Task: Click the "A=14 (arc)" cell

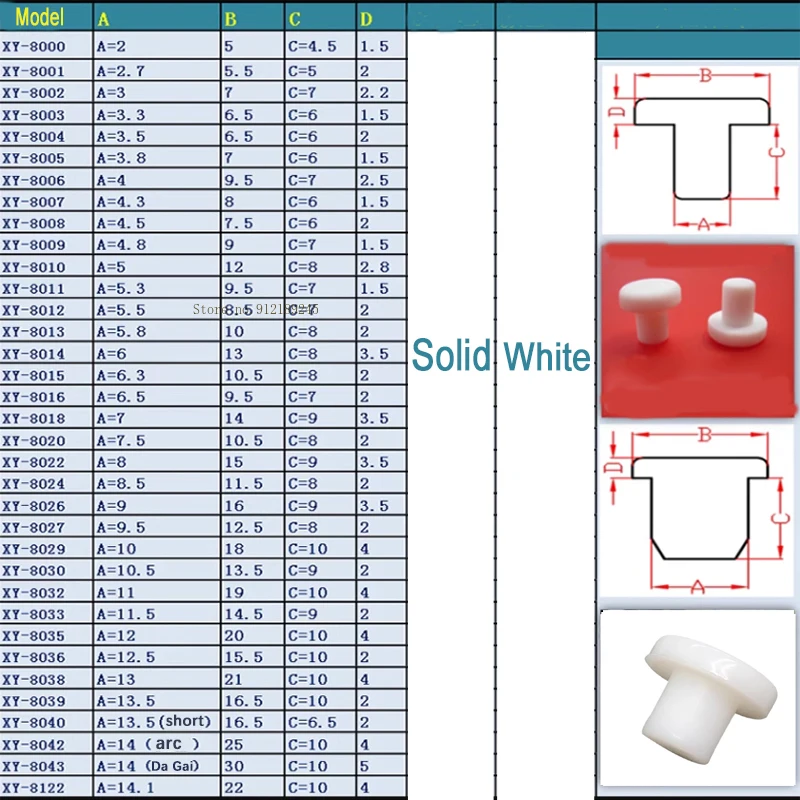Action: pyautogui.click(x=157, y=744)
